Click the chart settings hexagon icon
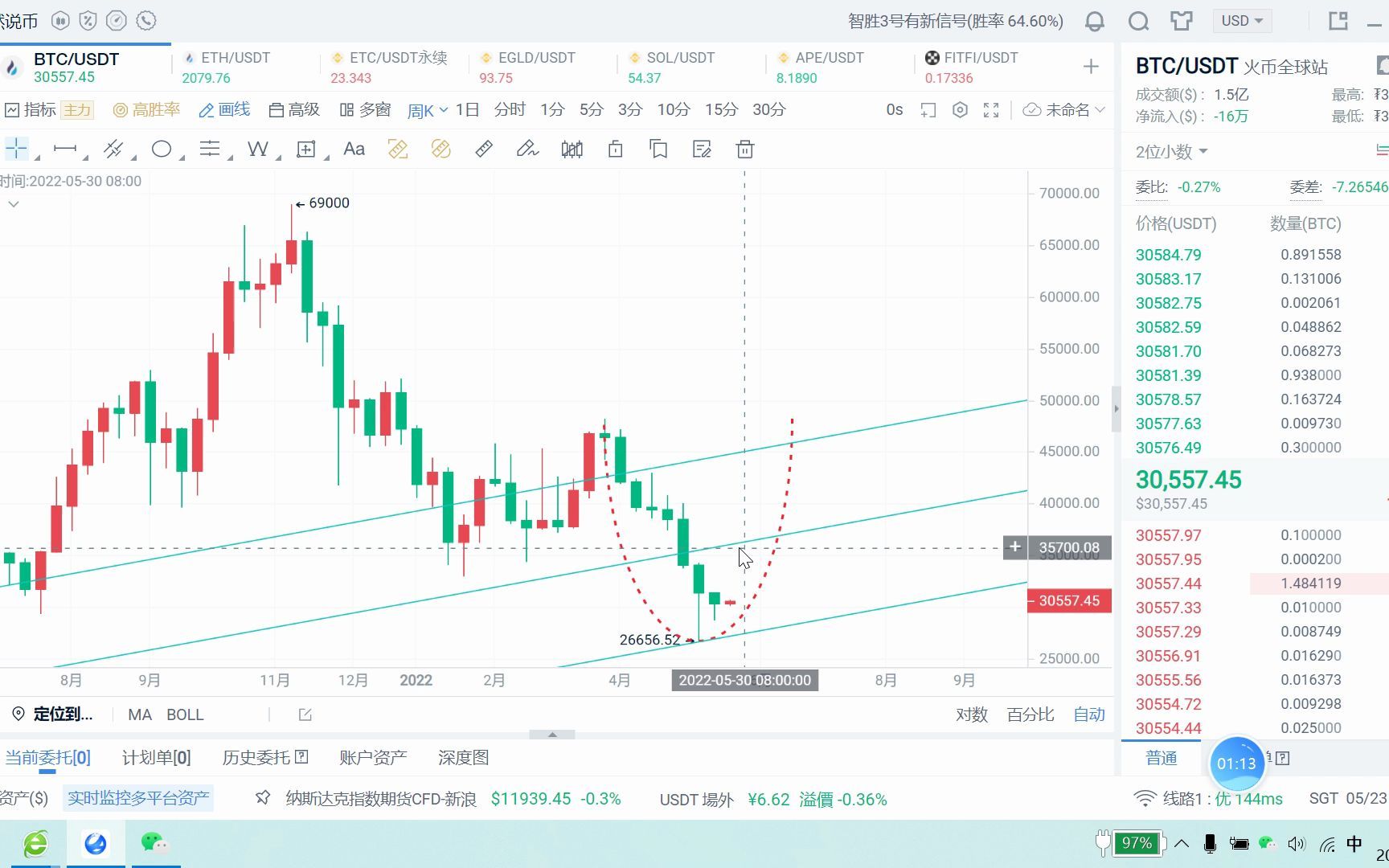 [x=960, y=110]
